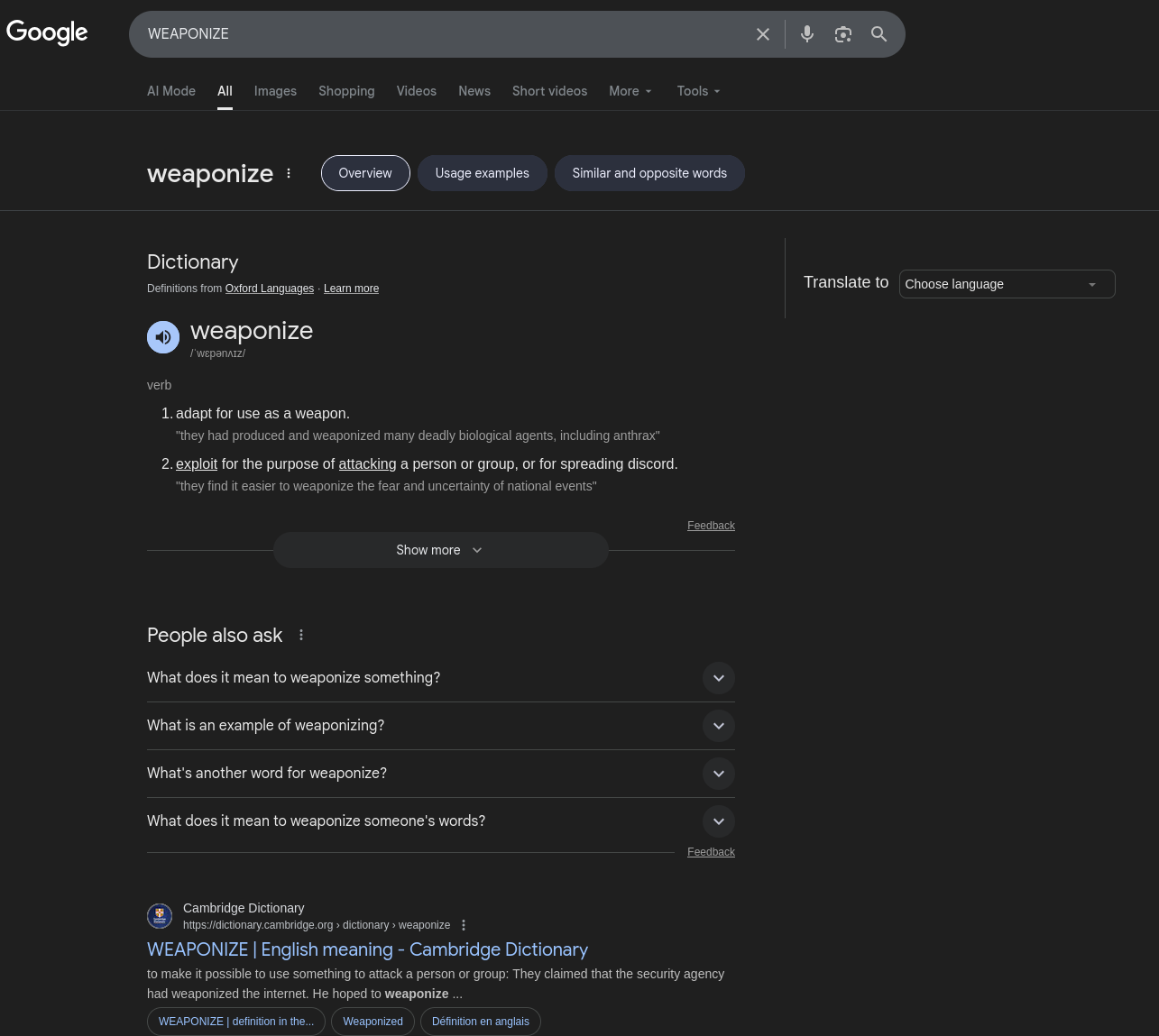Expand 'What does it mean to weaponize something?'
The image size is (1159, 1036).
click(441, 678)
